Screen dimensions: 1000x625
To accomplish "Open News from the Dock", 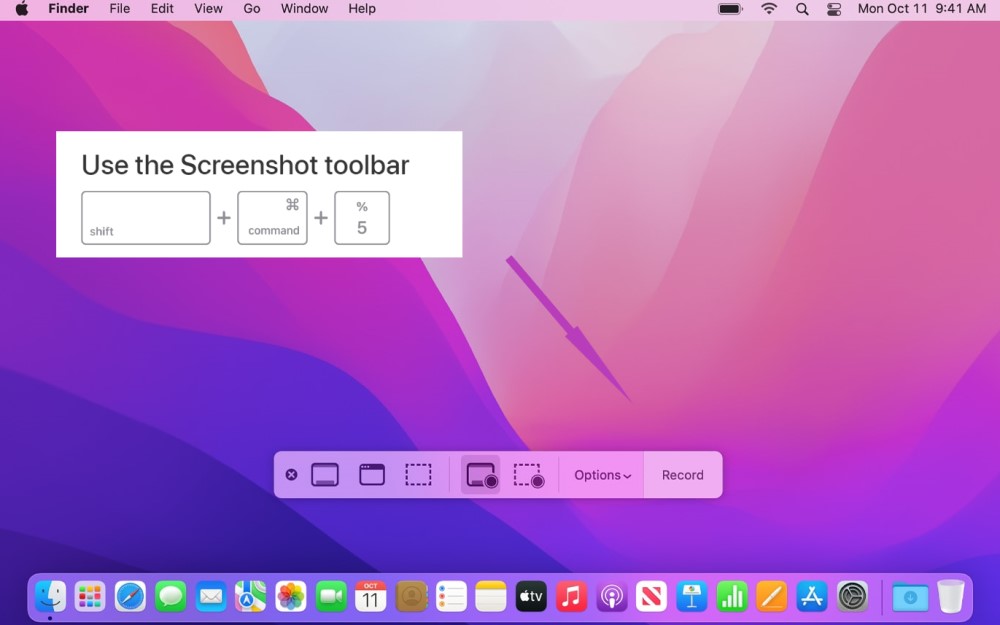I will pos(651,597).
